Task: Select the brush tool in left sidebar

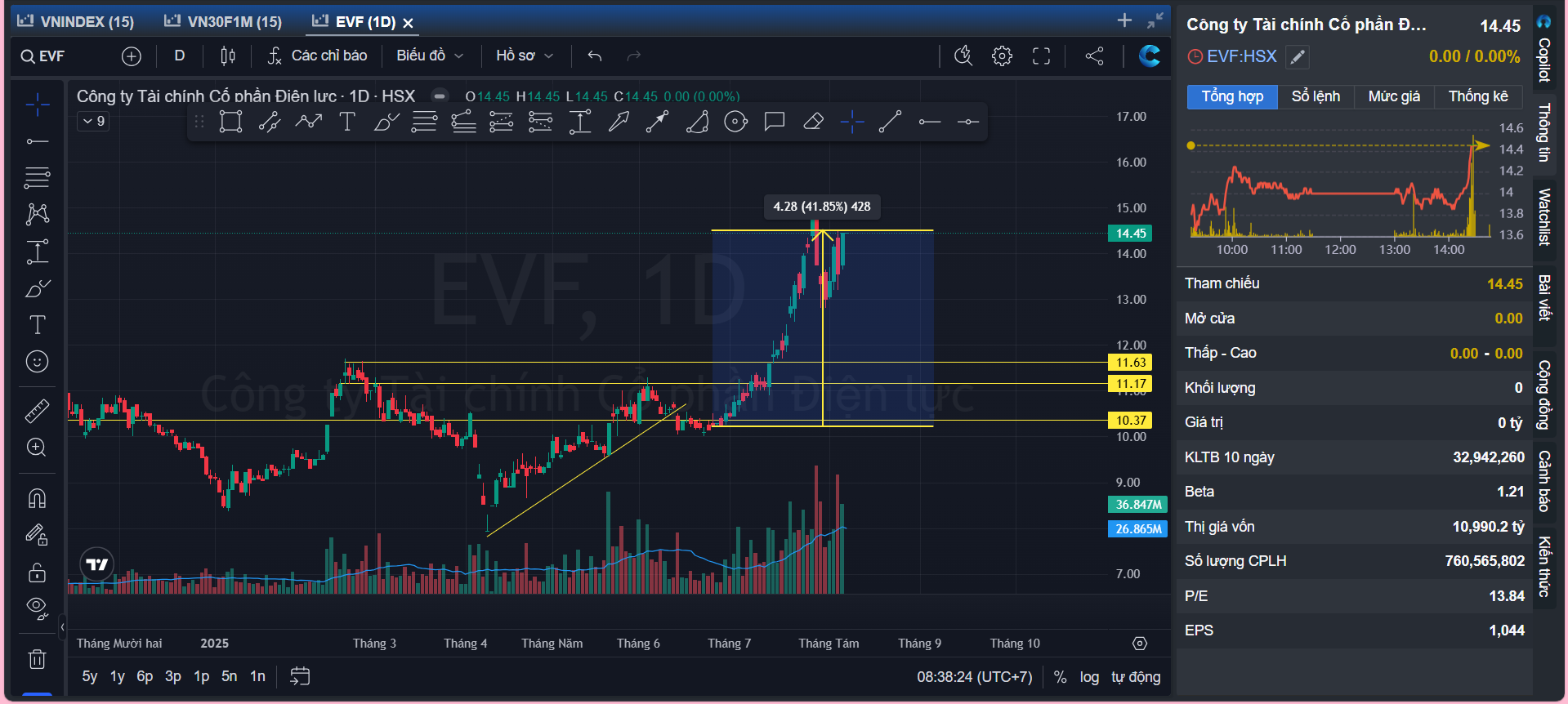Action: coord(37,288)
